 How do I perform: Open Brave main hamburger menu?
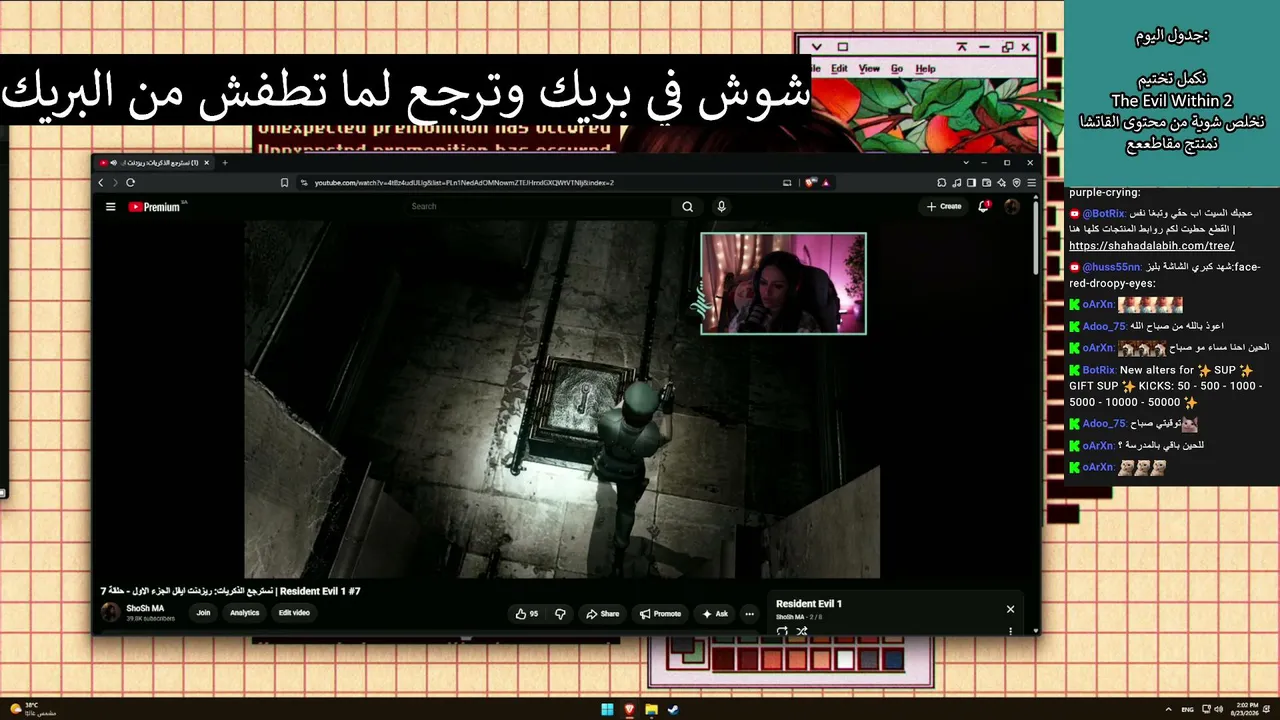coord(1031,183)
